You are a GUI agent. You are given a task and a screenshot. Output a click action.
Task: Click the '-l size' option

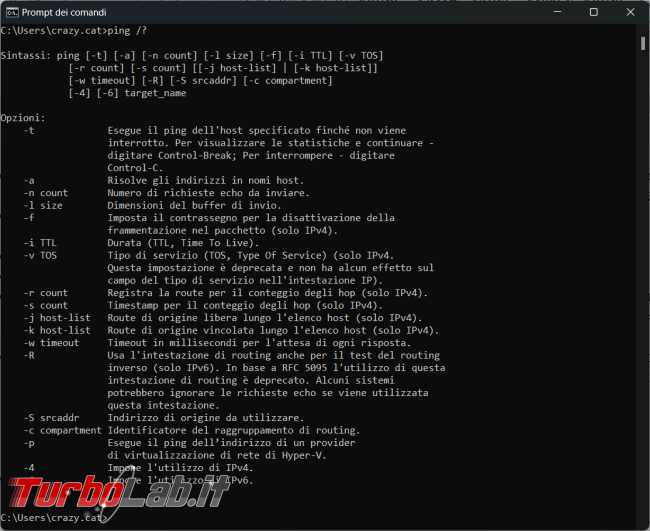pyautogui.click(x=43, y=205)
